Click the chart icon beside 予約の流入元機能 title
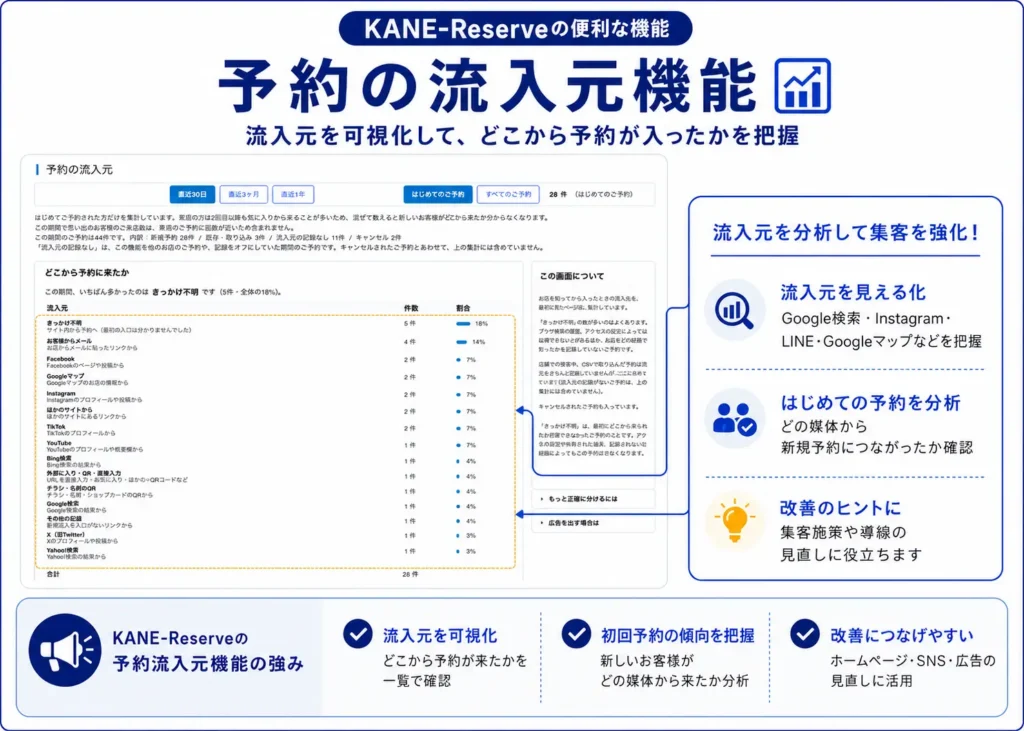Image resolution: width=1024 pixels, height=731 pixels. point(803,86)
